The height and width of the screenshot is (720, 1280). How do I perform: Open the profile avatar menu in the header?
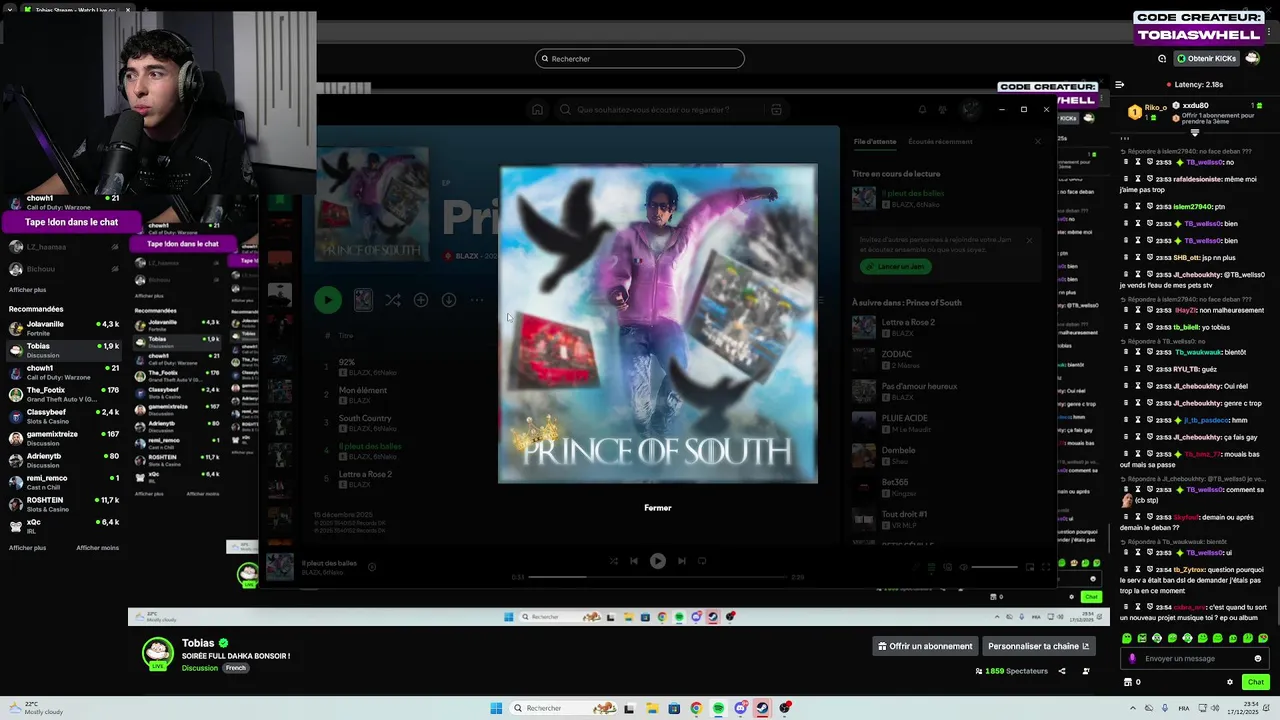click(1252, 58)
